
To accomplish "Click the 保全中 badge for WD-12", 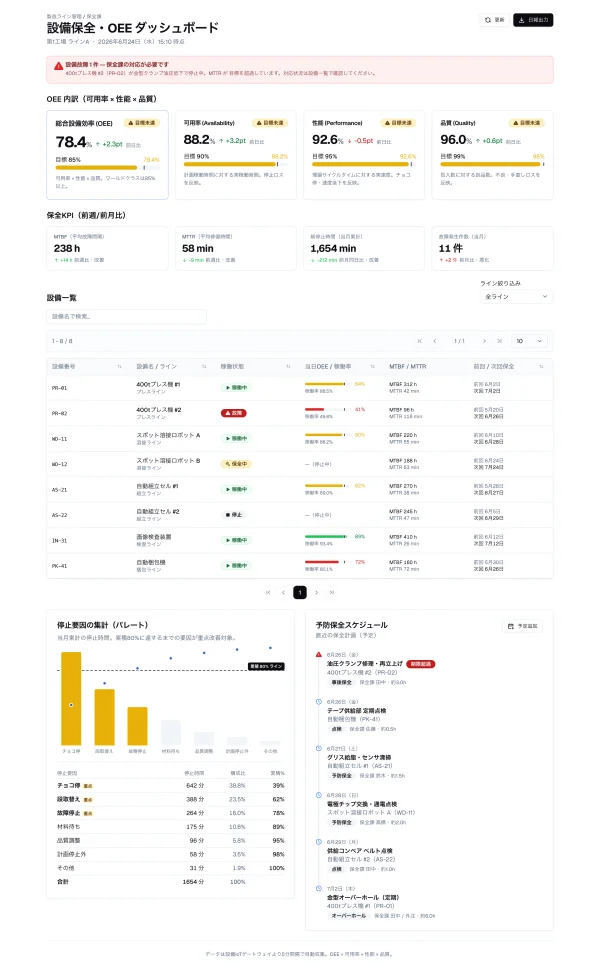I will click(236, 464).
